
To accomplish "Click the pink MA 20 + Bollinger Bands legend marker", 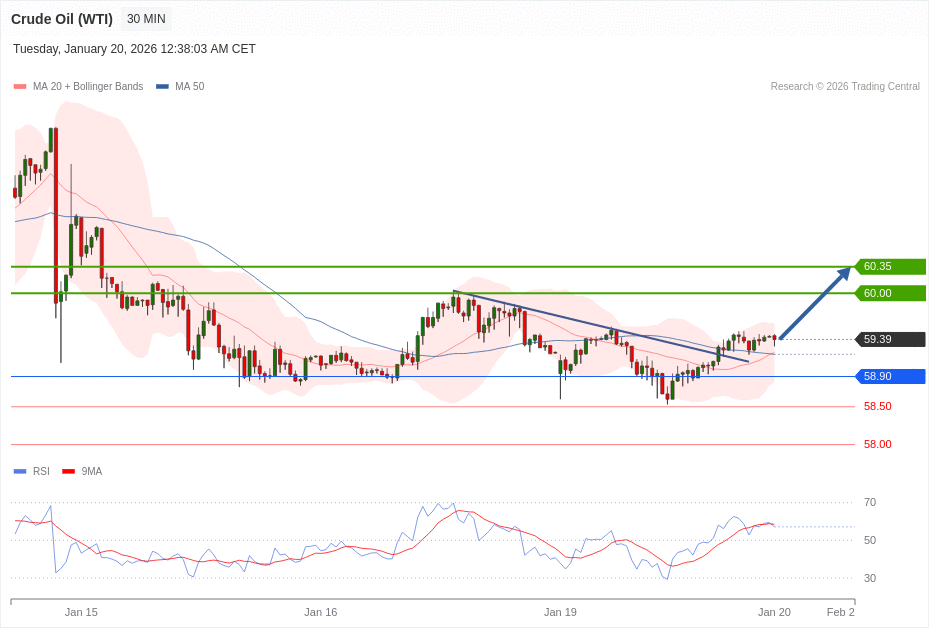I will pos(18,86).
